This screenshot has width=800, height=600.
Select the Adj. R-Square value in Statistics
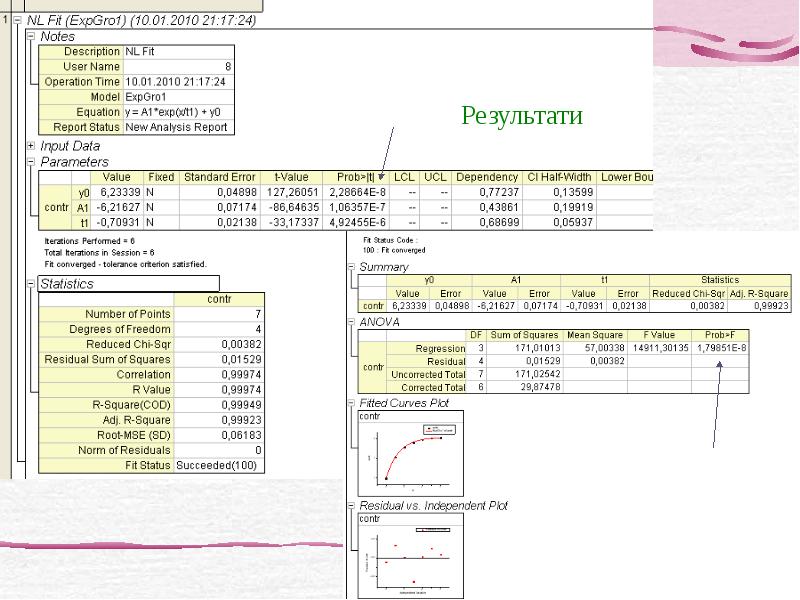(220, 420)
